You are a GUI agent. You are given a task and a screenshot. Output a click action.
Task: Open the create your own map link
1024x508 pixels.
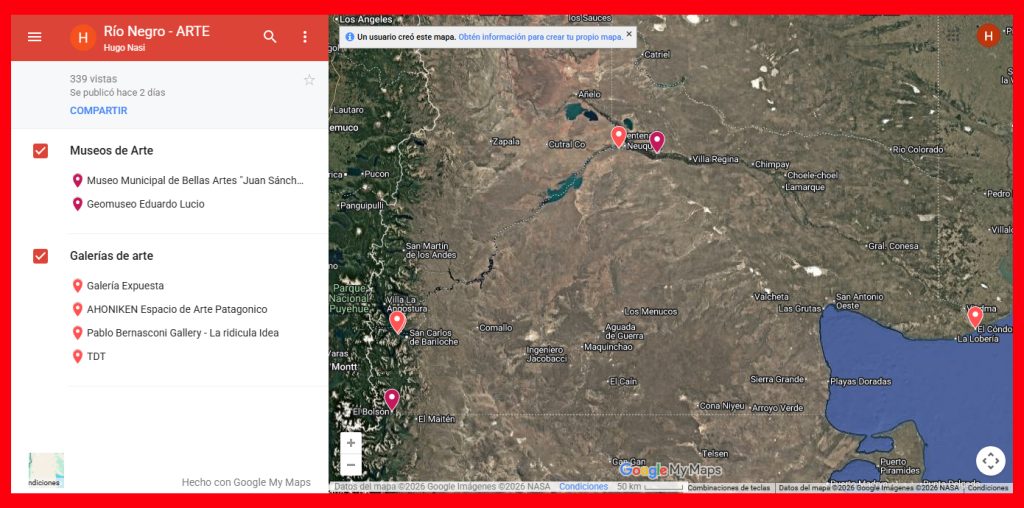coord(540,37)
